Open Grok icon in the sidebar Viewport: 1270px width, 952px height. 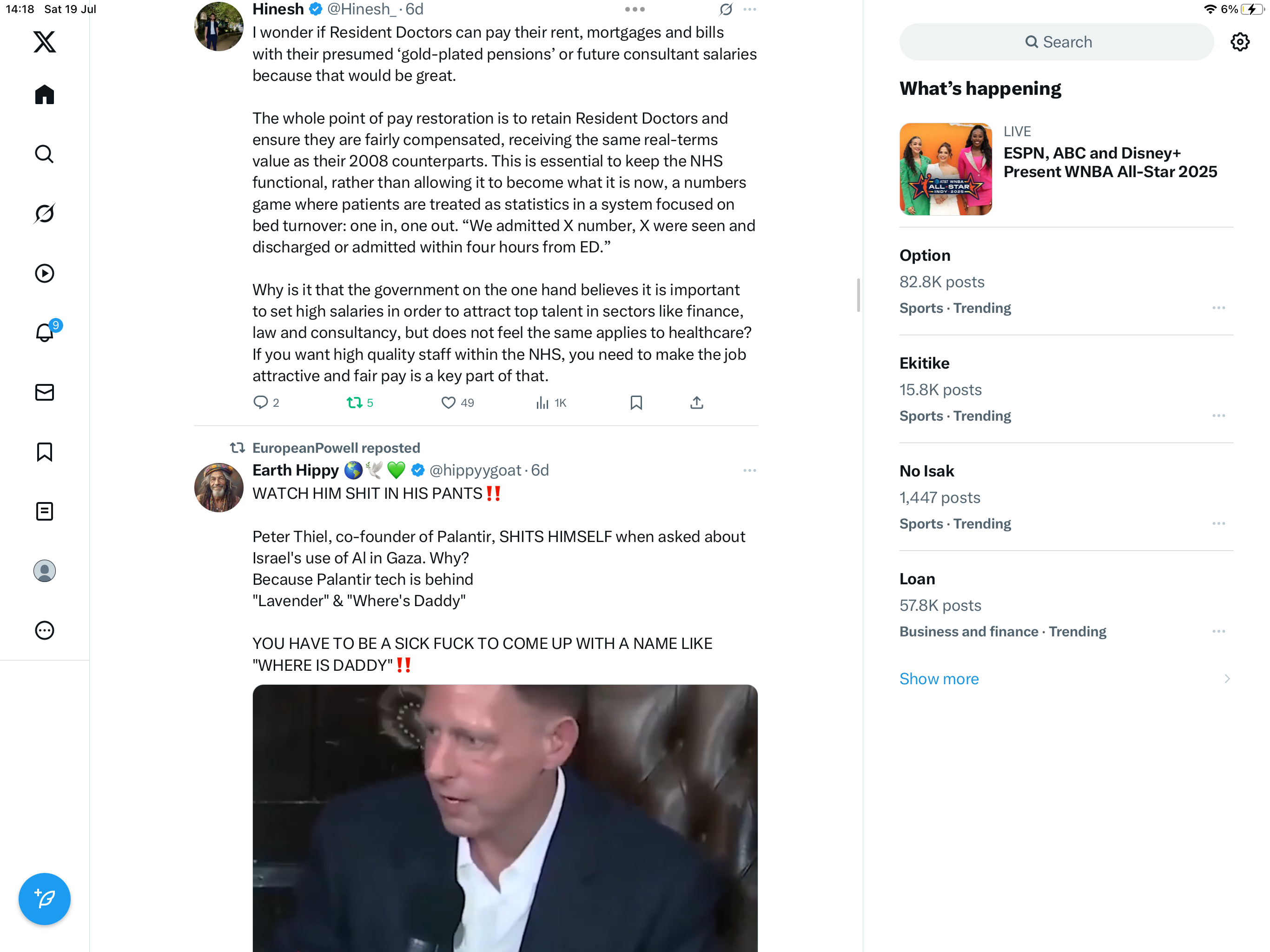[x=44, y=214]
